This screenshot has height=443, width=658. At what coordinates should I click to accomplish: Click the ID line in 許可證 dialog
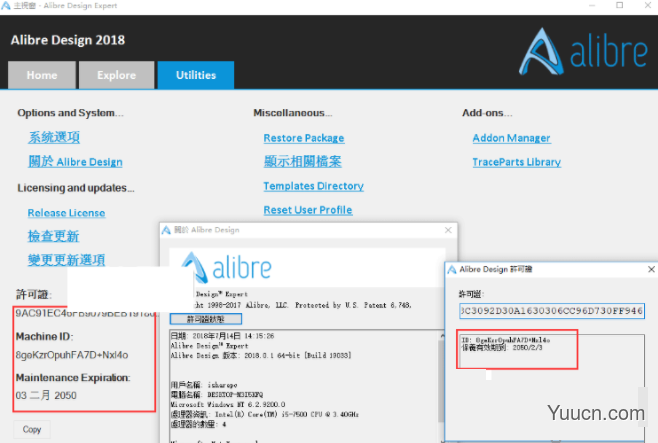[506, 340]
